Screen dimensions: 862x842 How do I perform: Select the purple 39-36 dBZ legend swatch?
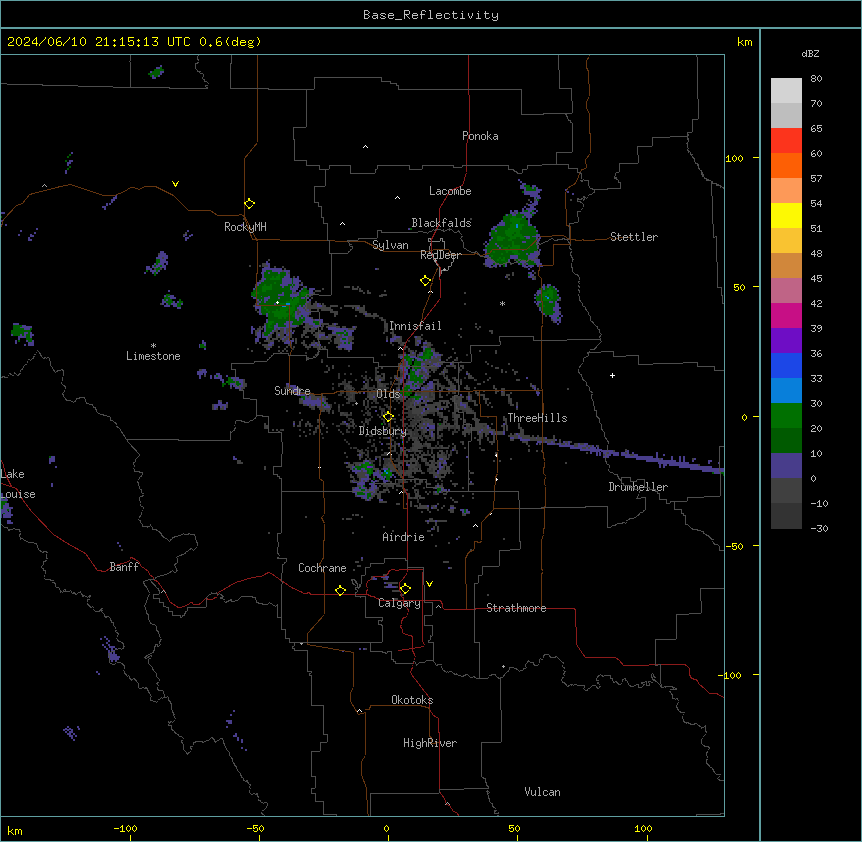(x=786, y=341)
